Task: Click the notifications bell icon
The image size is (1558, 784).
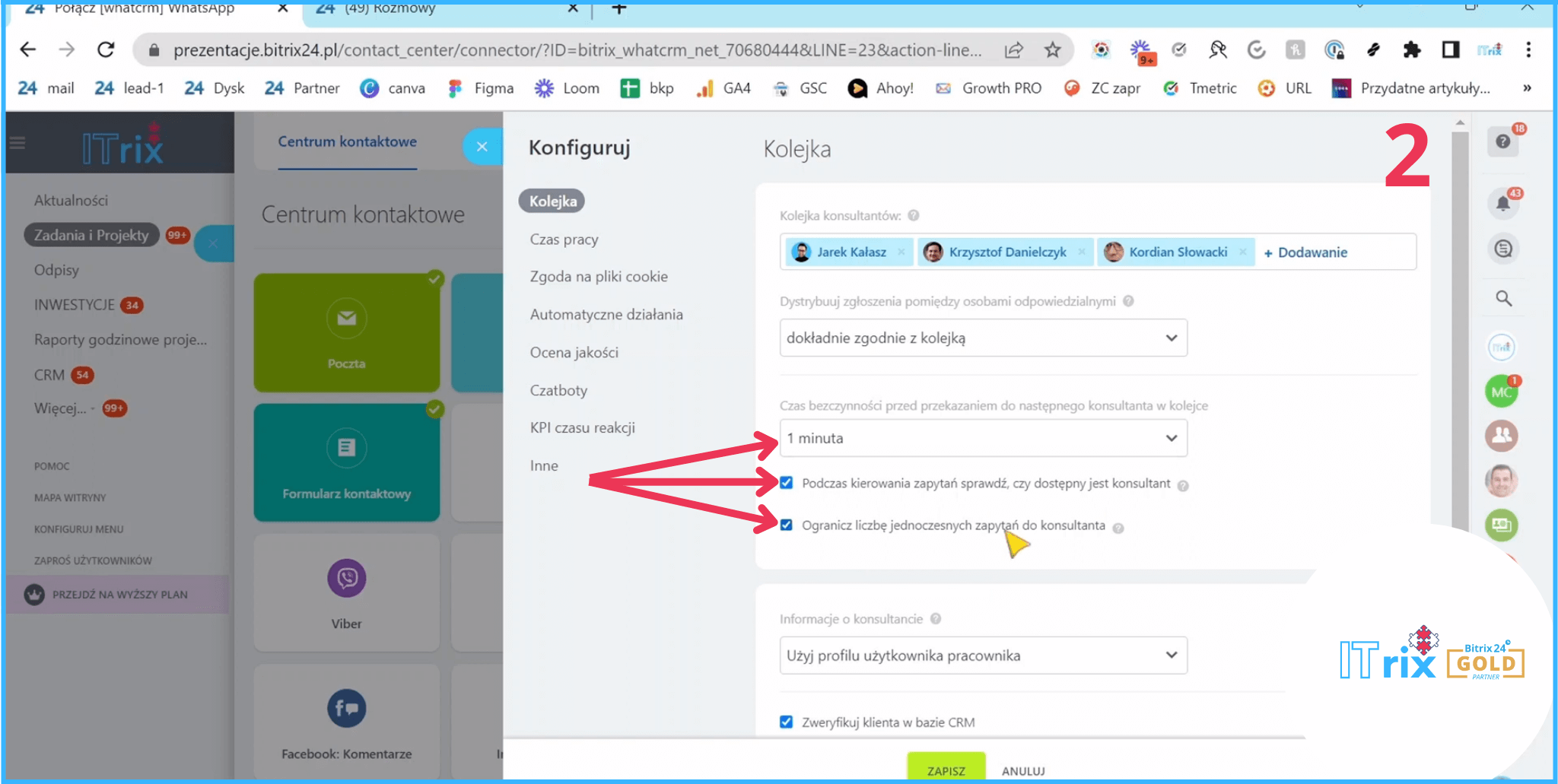Action: click(1502, 203)
